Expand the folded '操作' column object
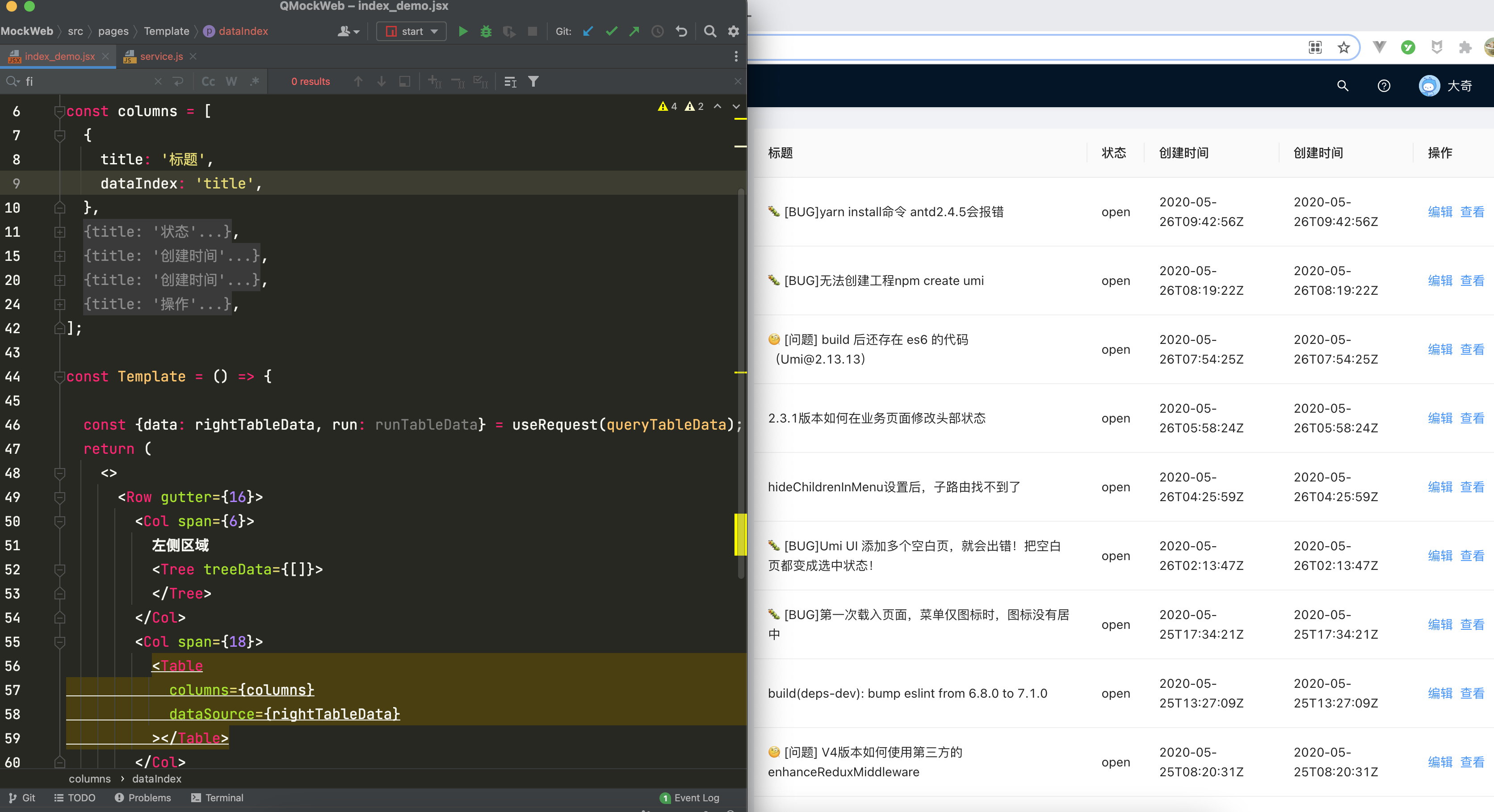Image resolution: width=1494 pixels, height=812 pixels. (x=60, y=305)
